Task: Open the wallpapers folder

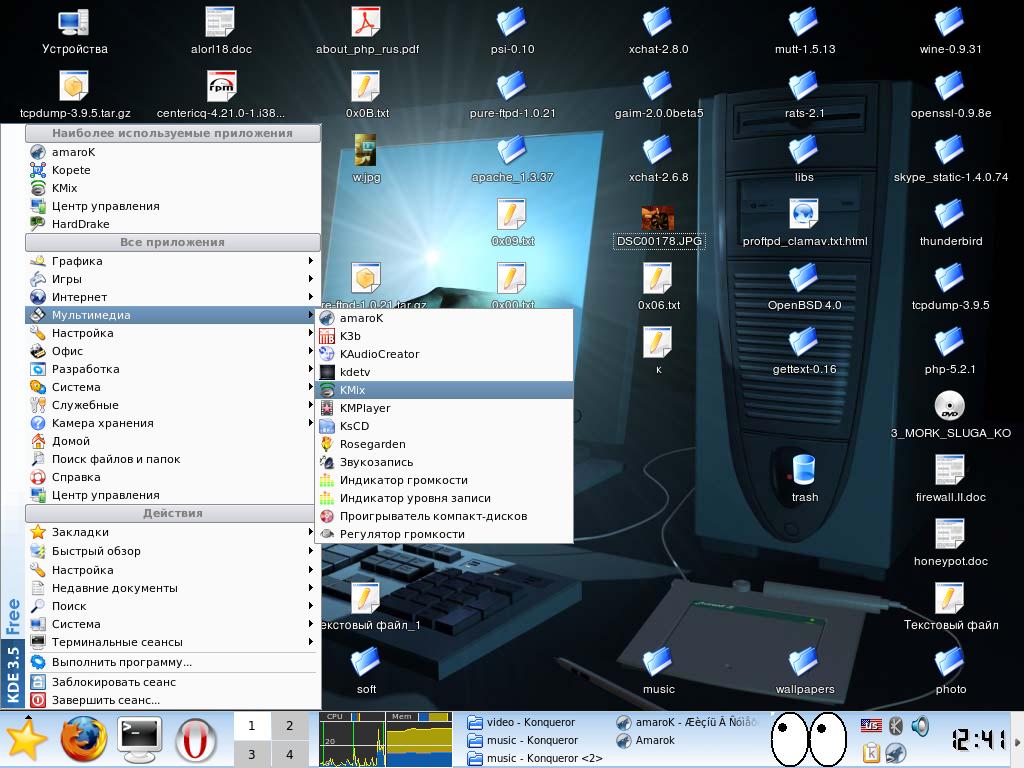Action: (805, 671)
